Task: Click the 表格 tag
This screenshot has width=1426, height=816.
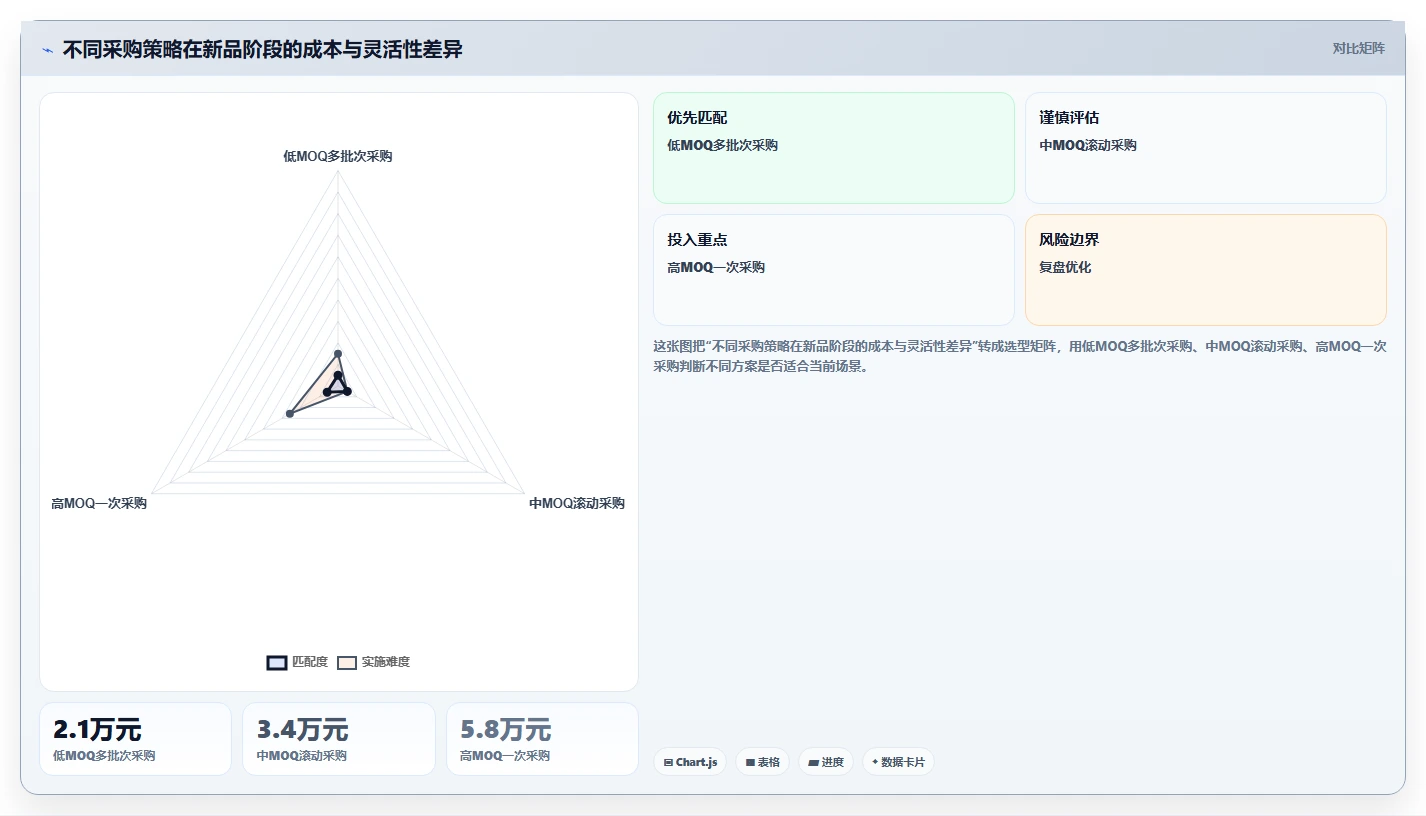Action: [762, 762]
